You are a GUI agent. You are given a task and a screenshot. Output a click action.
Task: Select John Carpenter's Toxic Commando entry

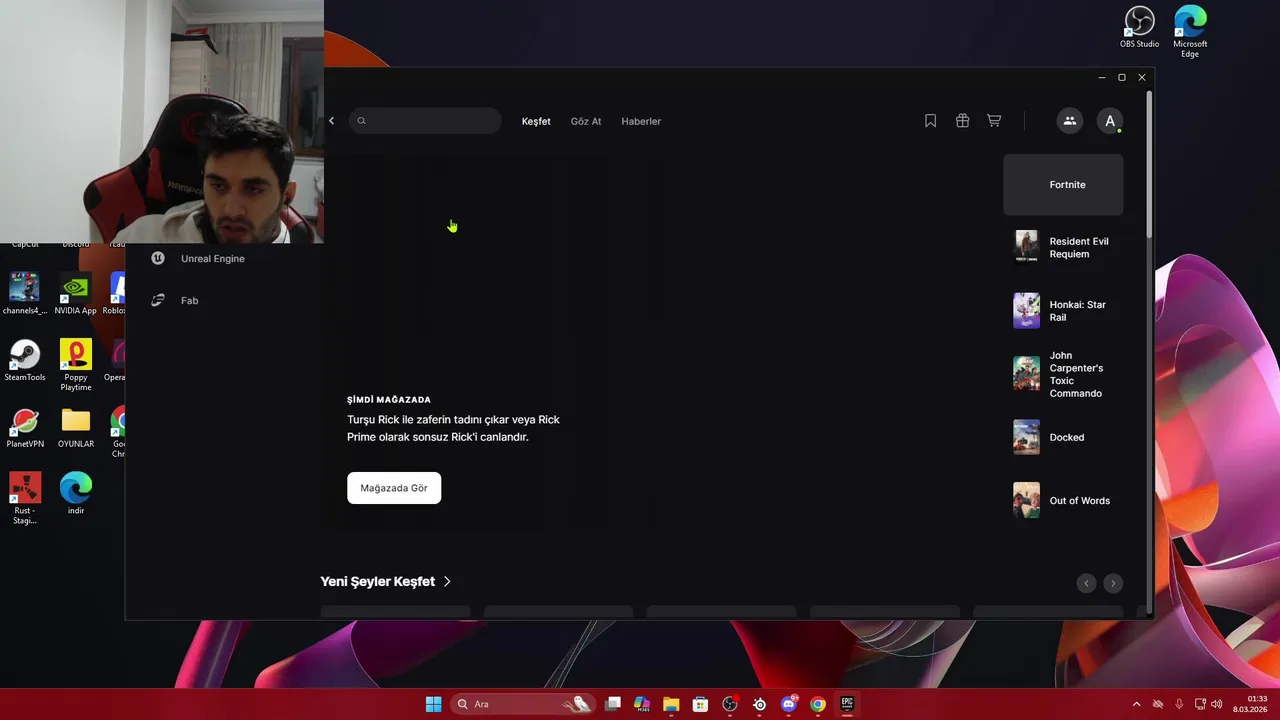[x=1063, y=374]
